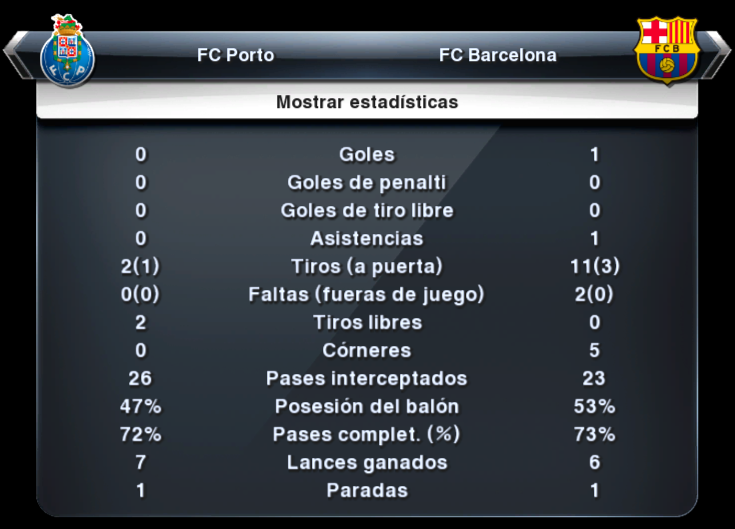Select the Tiros libres row

367,322
